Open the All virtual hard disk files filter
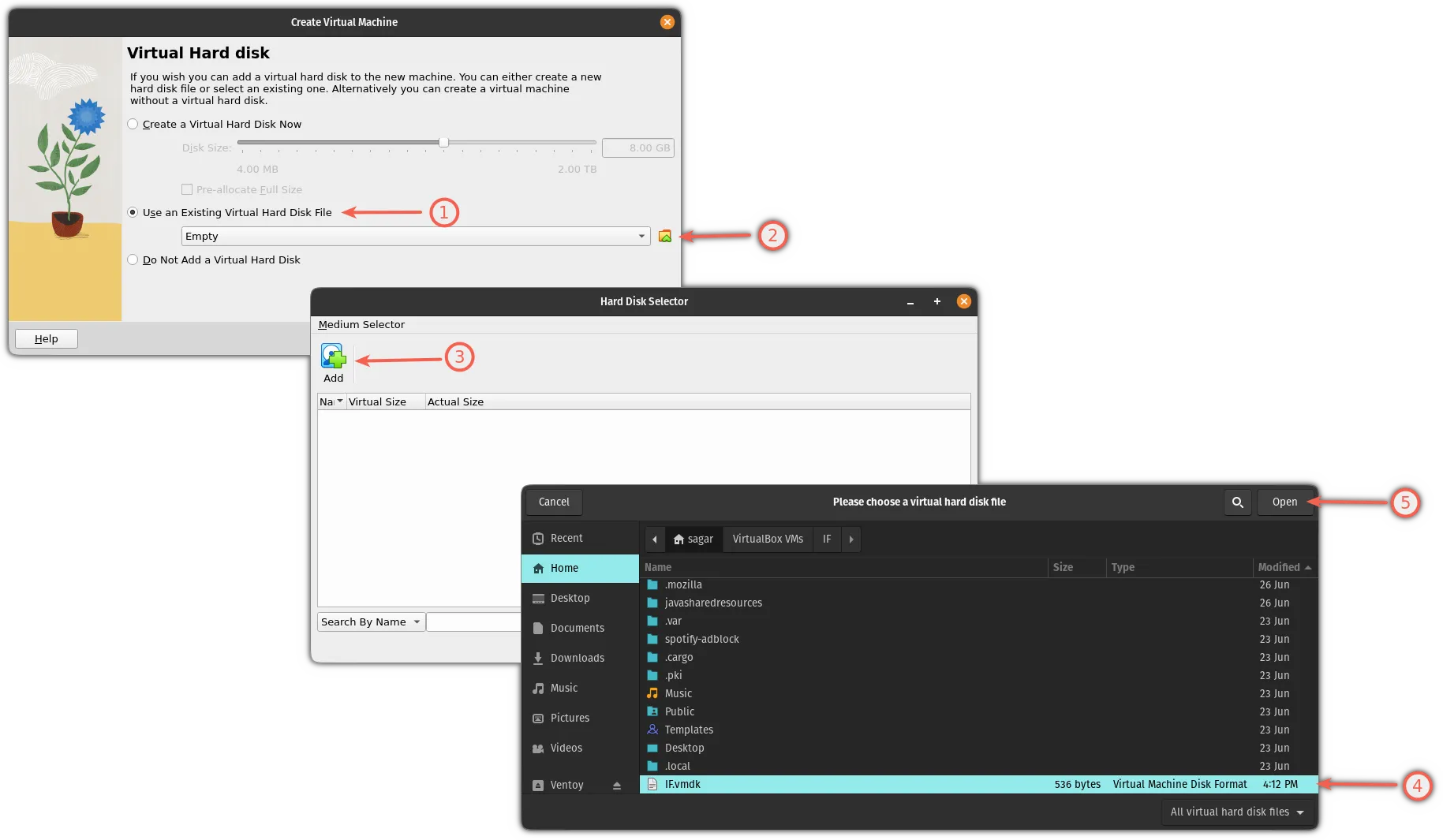The height and width of the screenshot is (840, 1443). 1236,812
